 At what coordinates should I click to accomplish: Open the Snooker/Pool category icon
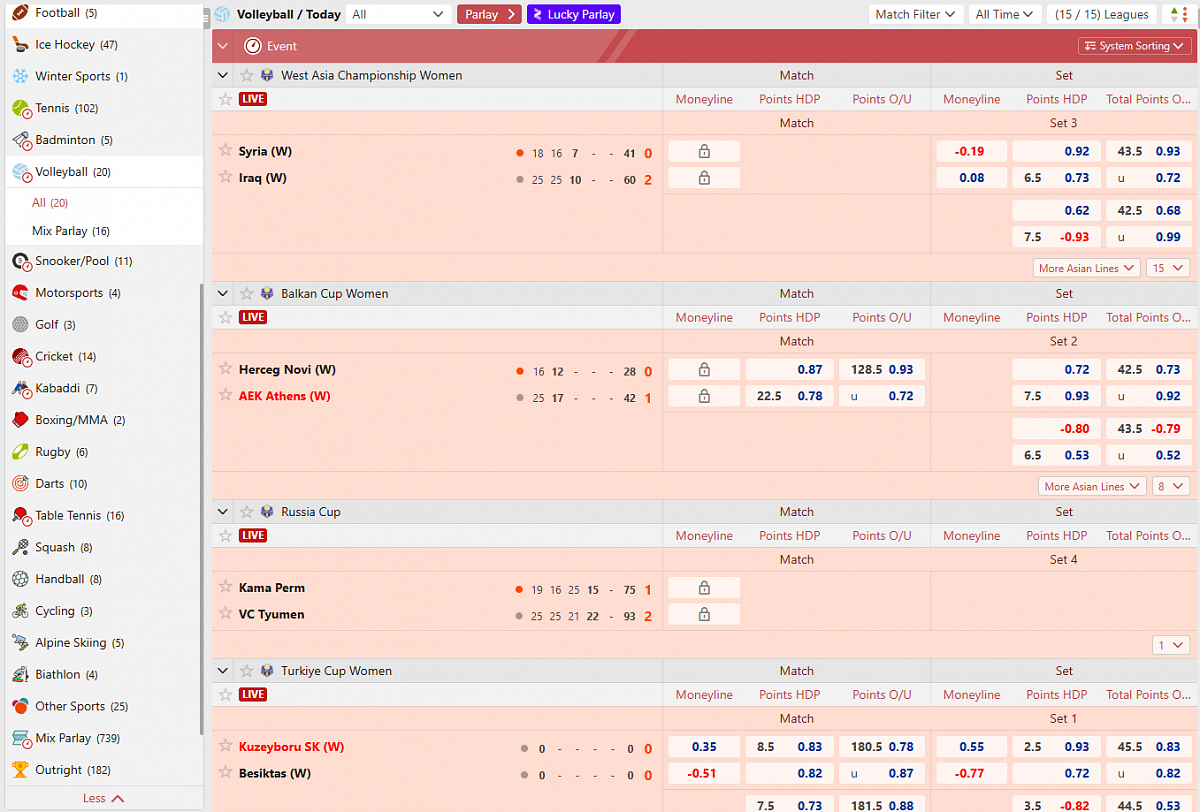[x=22, y=261]
